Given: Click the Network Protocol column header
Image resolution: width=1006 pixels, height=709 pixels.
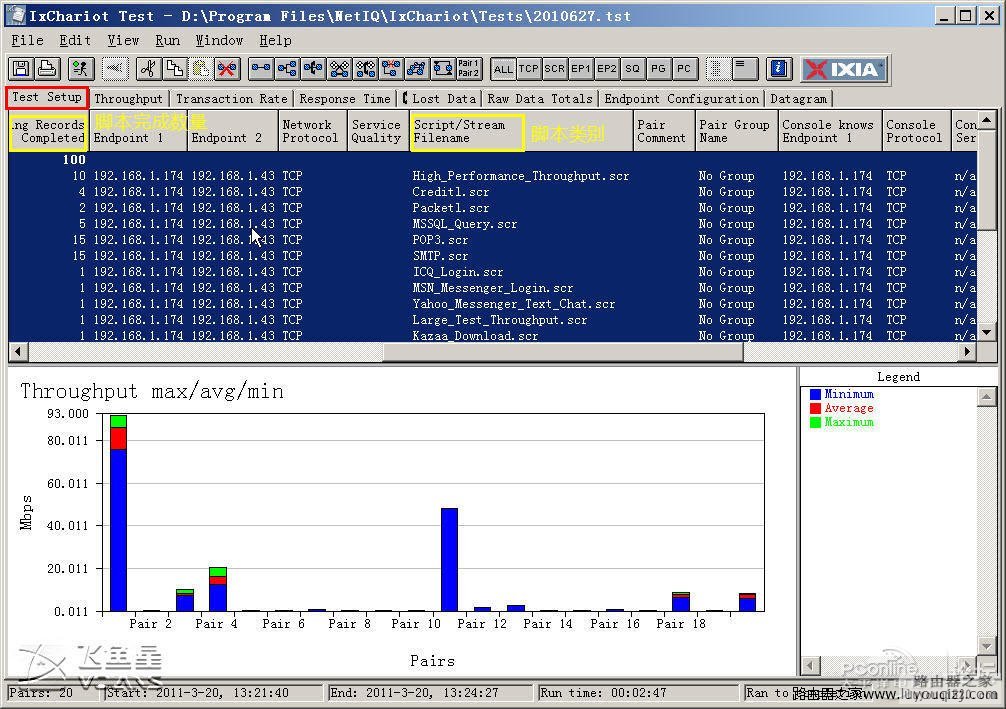Looking at the screenshot, I should [x=311, y=131].
